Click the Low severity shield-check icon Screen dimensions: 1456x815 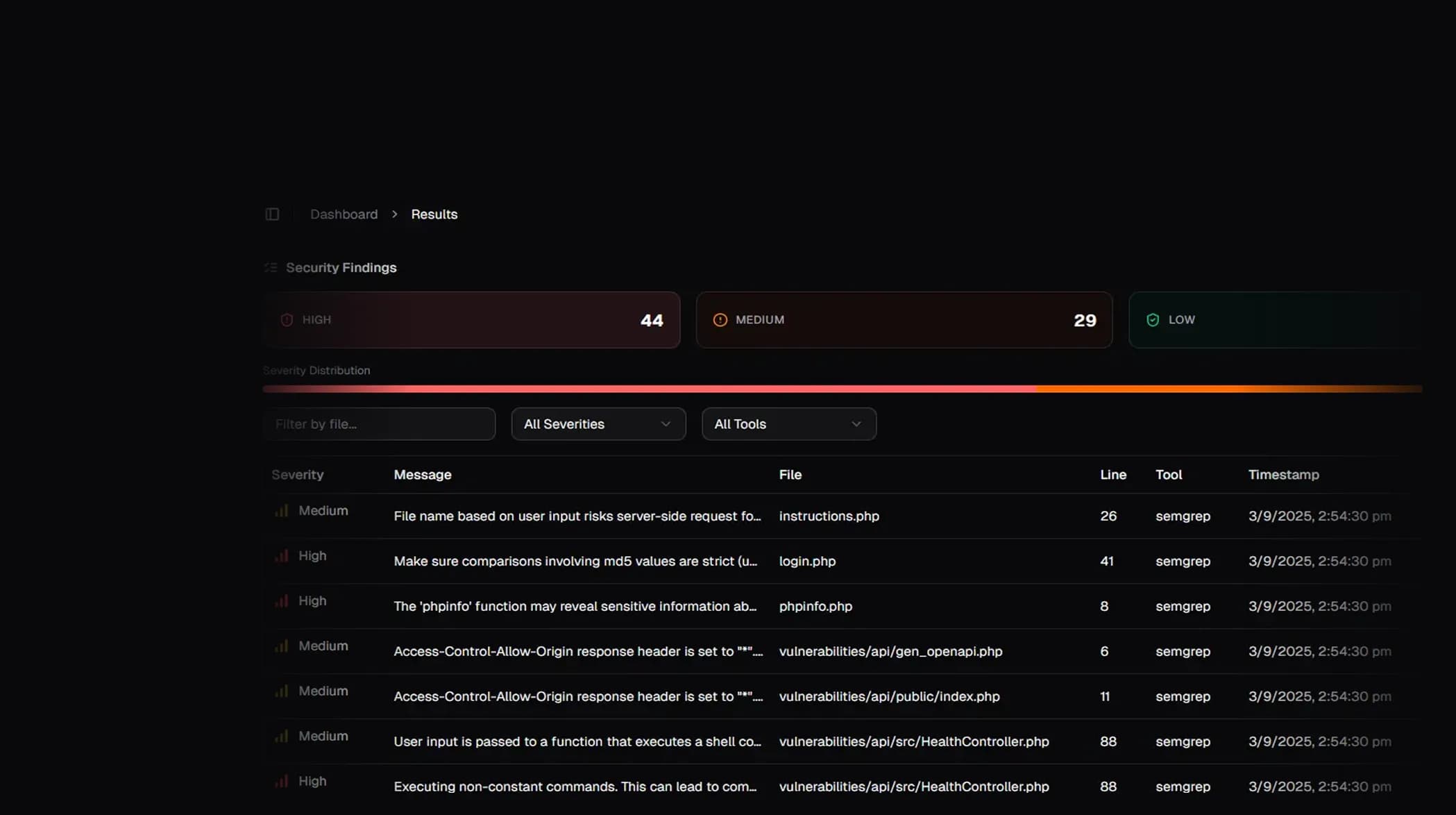tap(1153, 320)
